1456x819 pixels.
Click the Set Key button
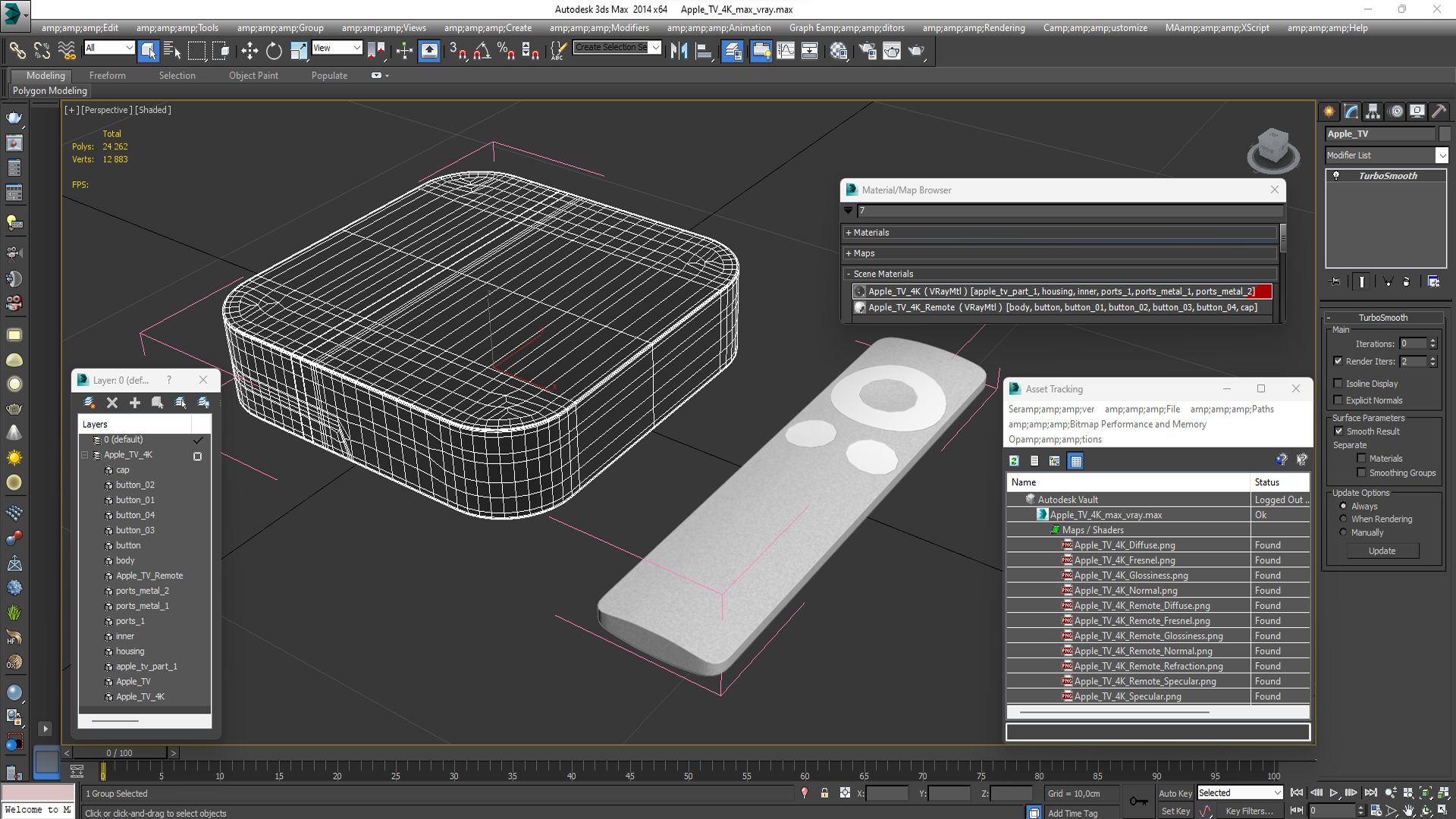pyautogui.click(x=1175, y=811)
